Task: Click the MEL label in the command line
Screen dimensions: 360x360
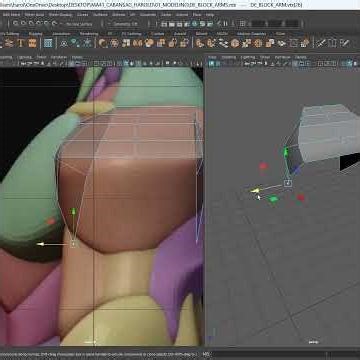Action: click(206, 354)
